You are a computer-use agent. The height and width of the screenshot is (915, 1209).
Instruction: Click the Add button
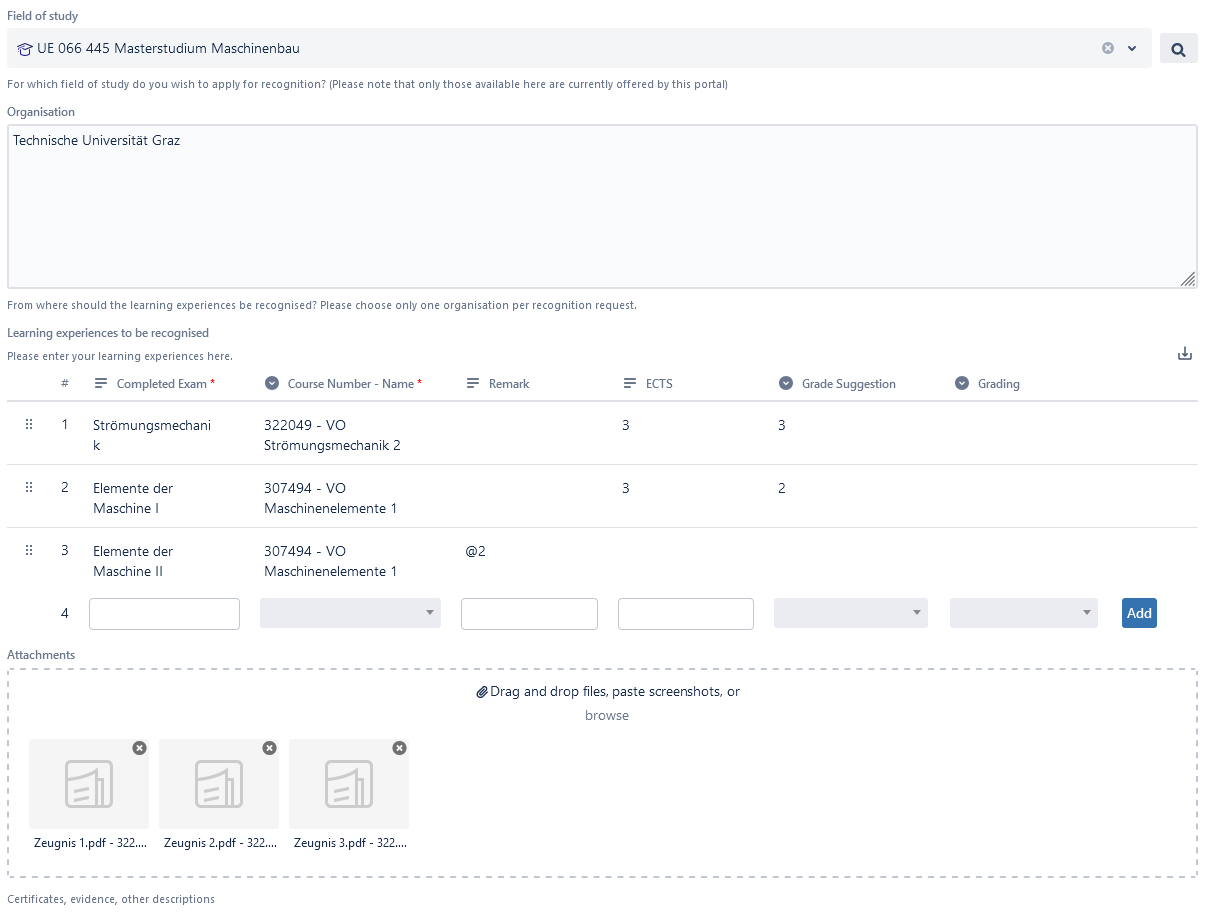click(x=1139, y=613)
